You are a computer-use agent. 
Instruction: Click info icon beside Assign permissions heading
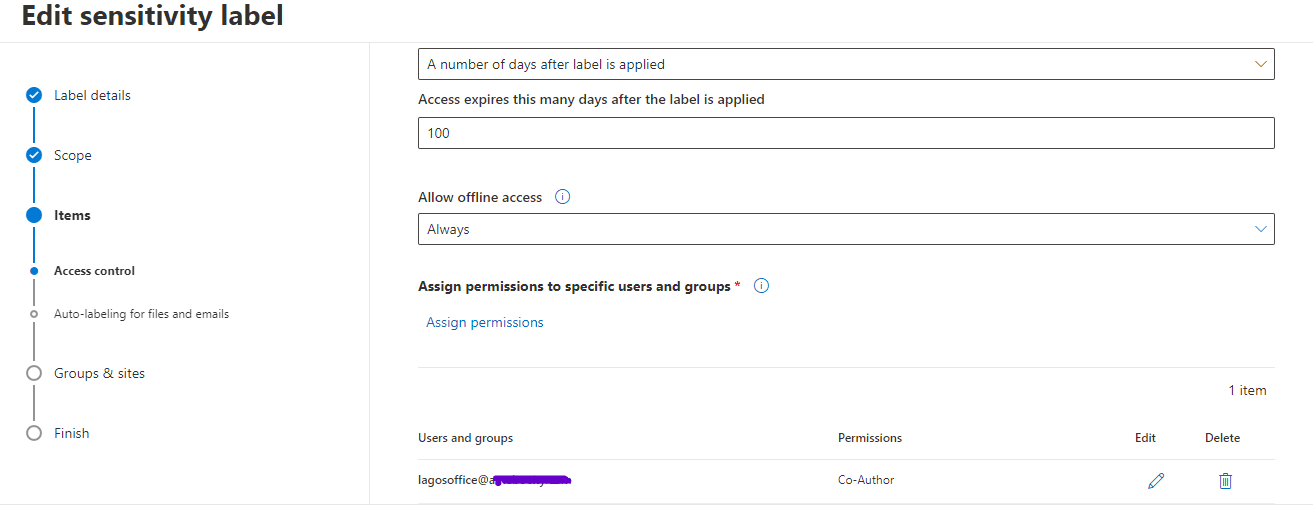tap(761, 286)
